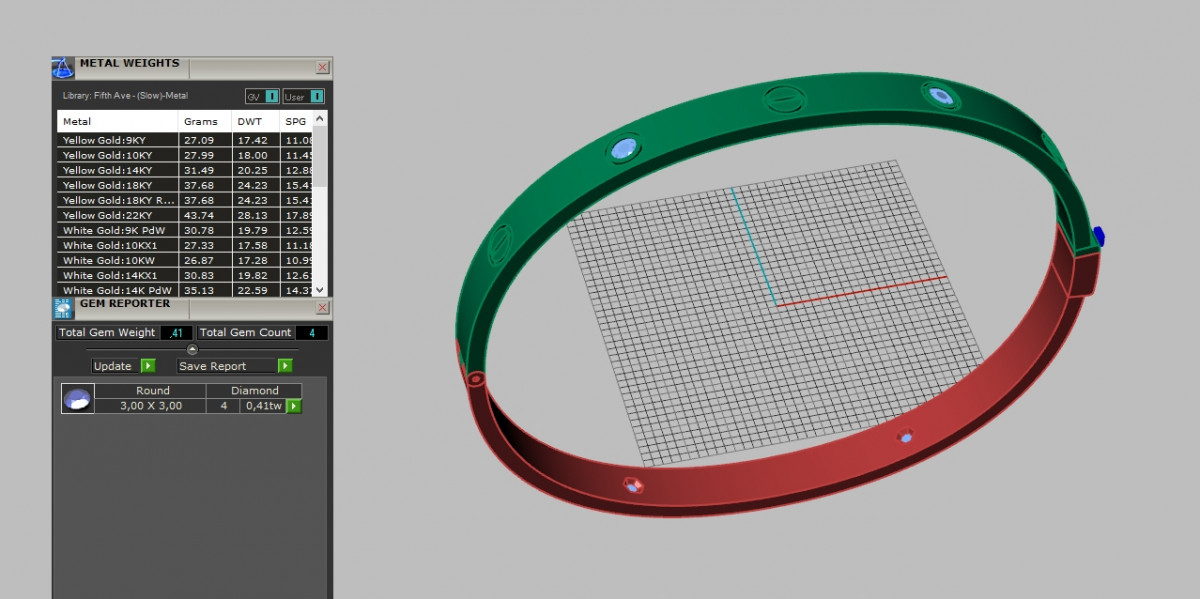Click the Round gem shape cell

pyautogui.click(x=151, y=391)
